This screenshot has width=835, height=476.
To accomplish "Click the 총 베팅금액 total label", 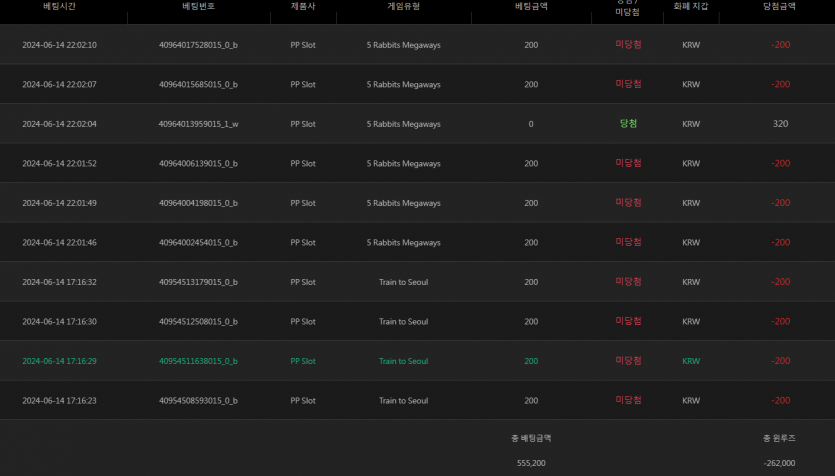I will click(531, 439).
